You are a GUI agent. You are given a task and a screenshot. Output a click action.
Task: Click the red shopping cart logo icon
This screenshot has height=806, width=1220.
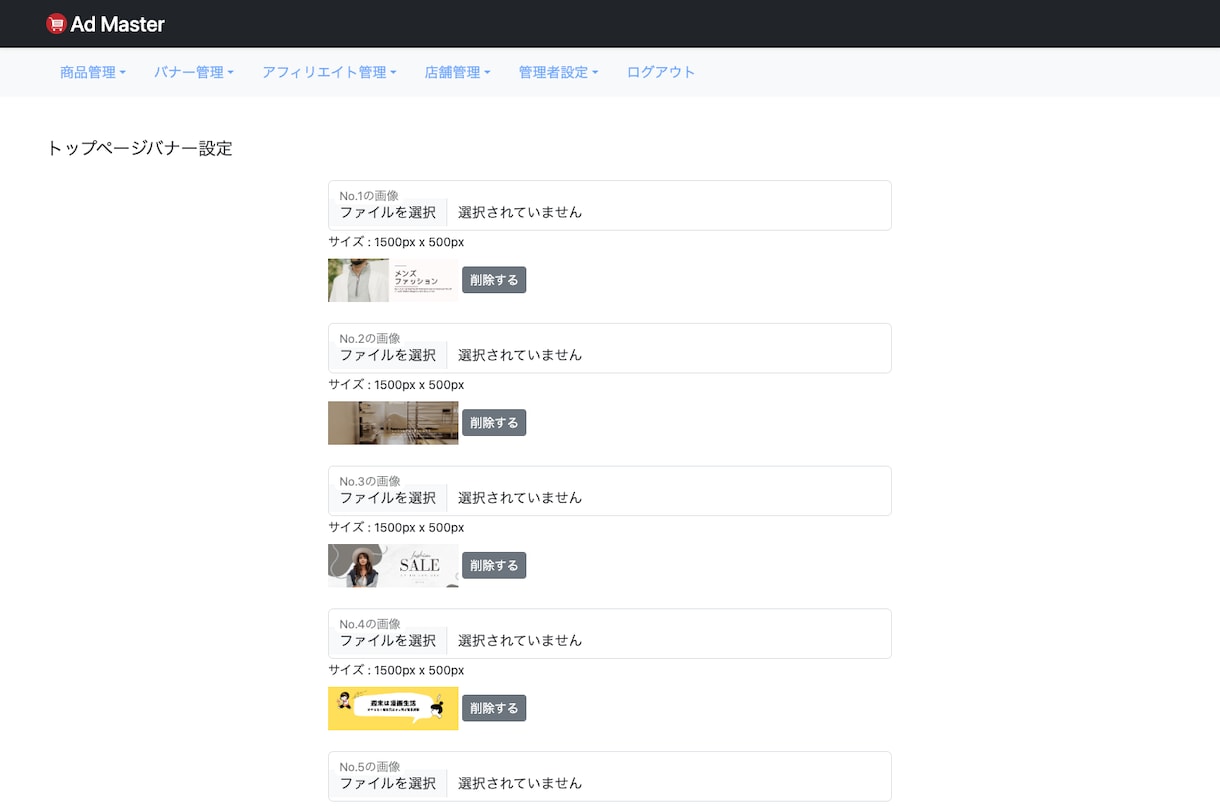pos(57,24)
